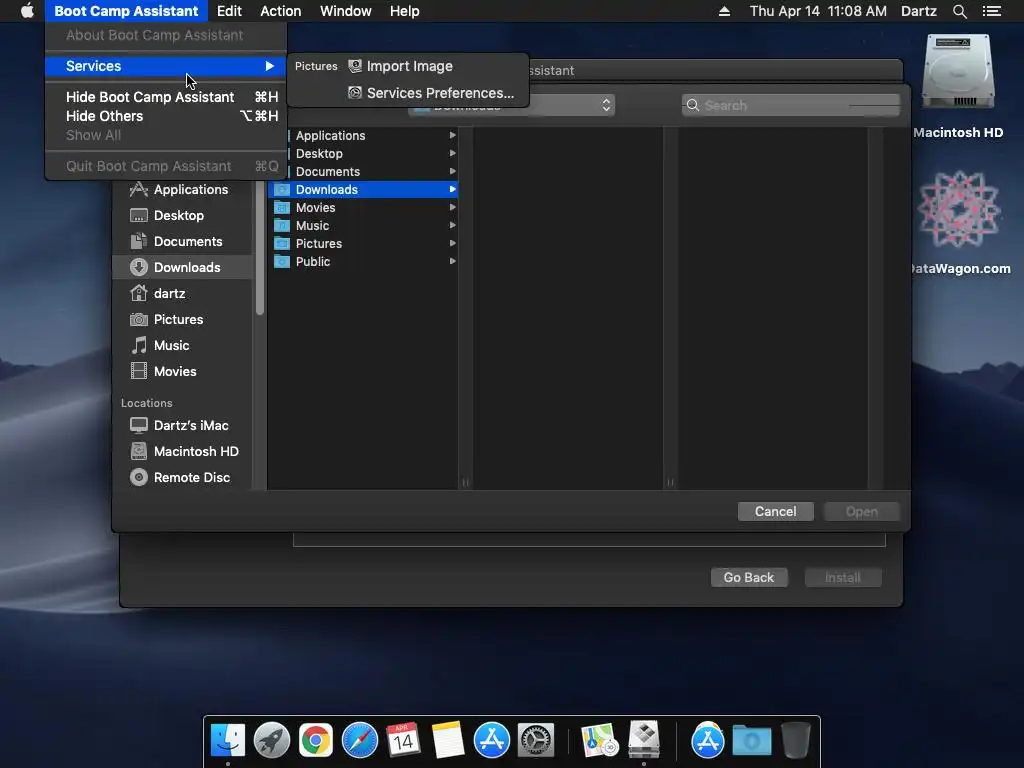Open Google Chrome from Dock
The height and width of the screenshot is (768, 1024).
(315, 741)
